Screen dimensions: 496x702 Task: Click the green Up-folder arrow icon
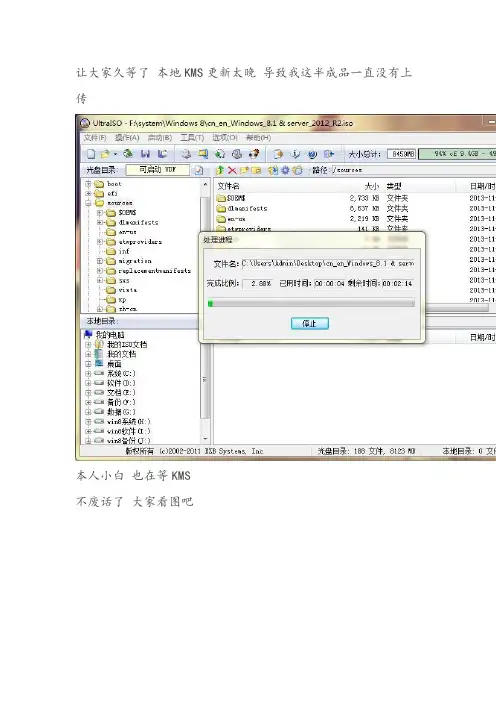coord(220,170)
